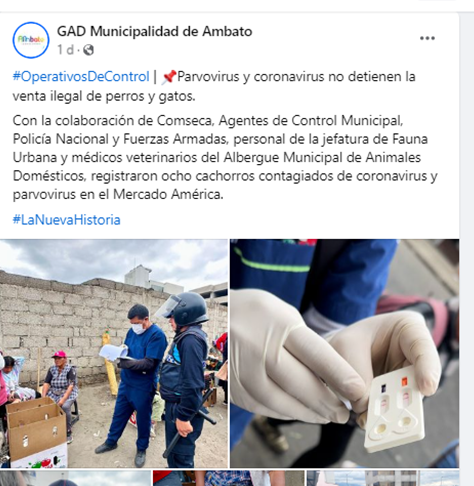This screenshot has width=474, height=486.
Task: Open the three-dots post options menu
Action: coord(427,38)
